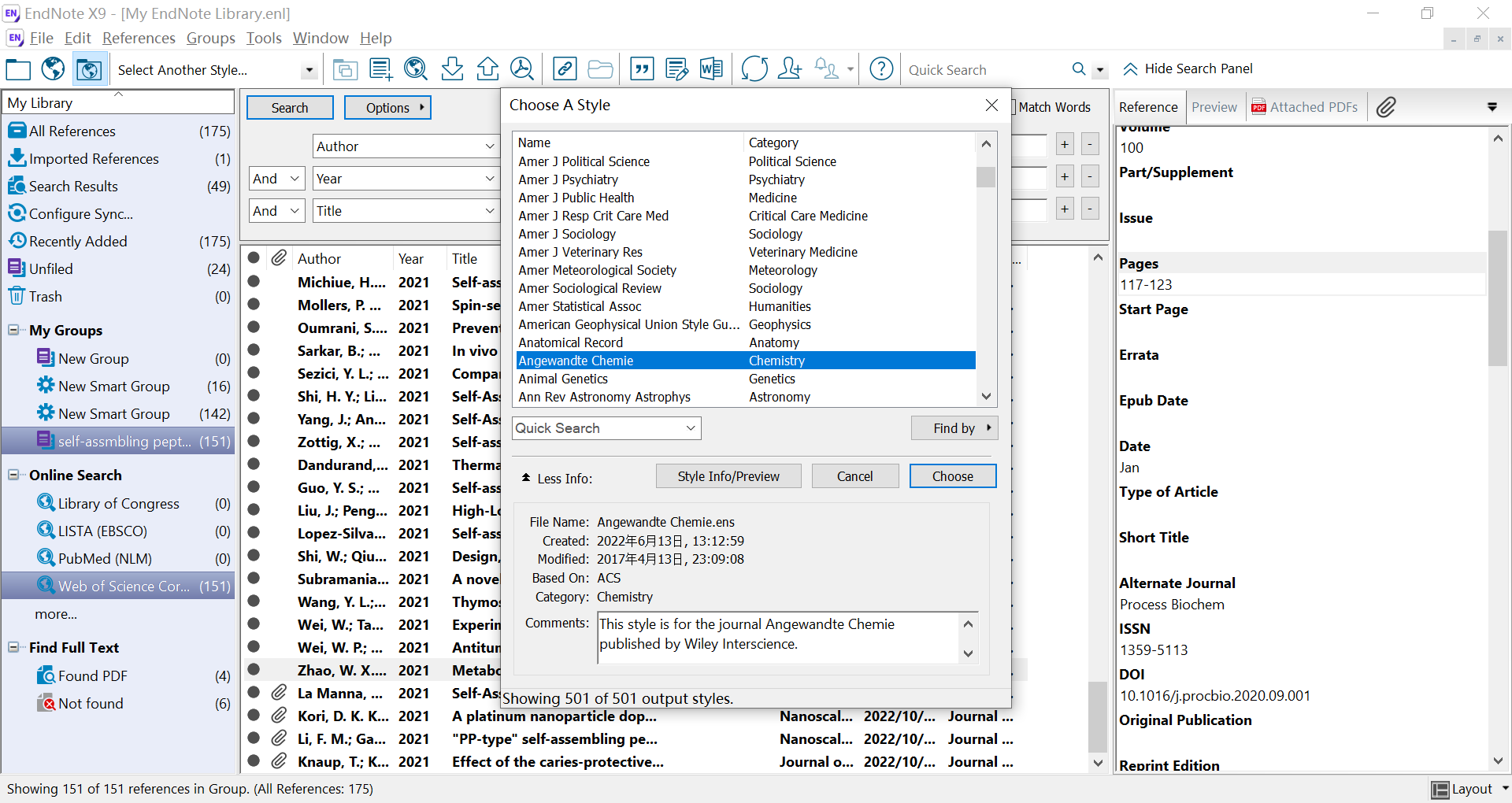
Task: Open the Title search field dropdown
Action: coord(489,211)
